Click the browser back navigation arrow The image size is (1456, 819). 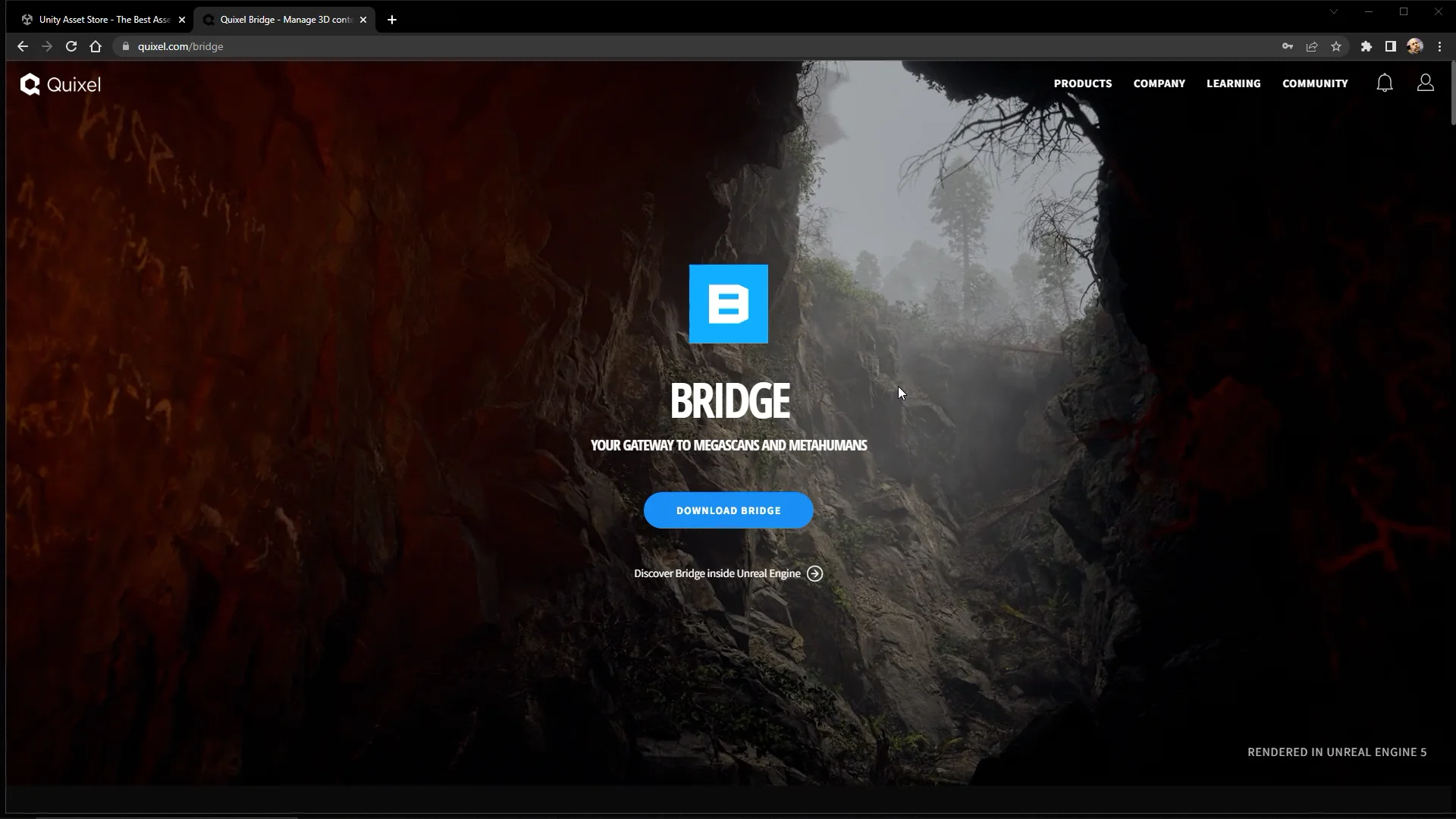[x=23, y=46]
